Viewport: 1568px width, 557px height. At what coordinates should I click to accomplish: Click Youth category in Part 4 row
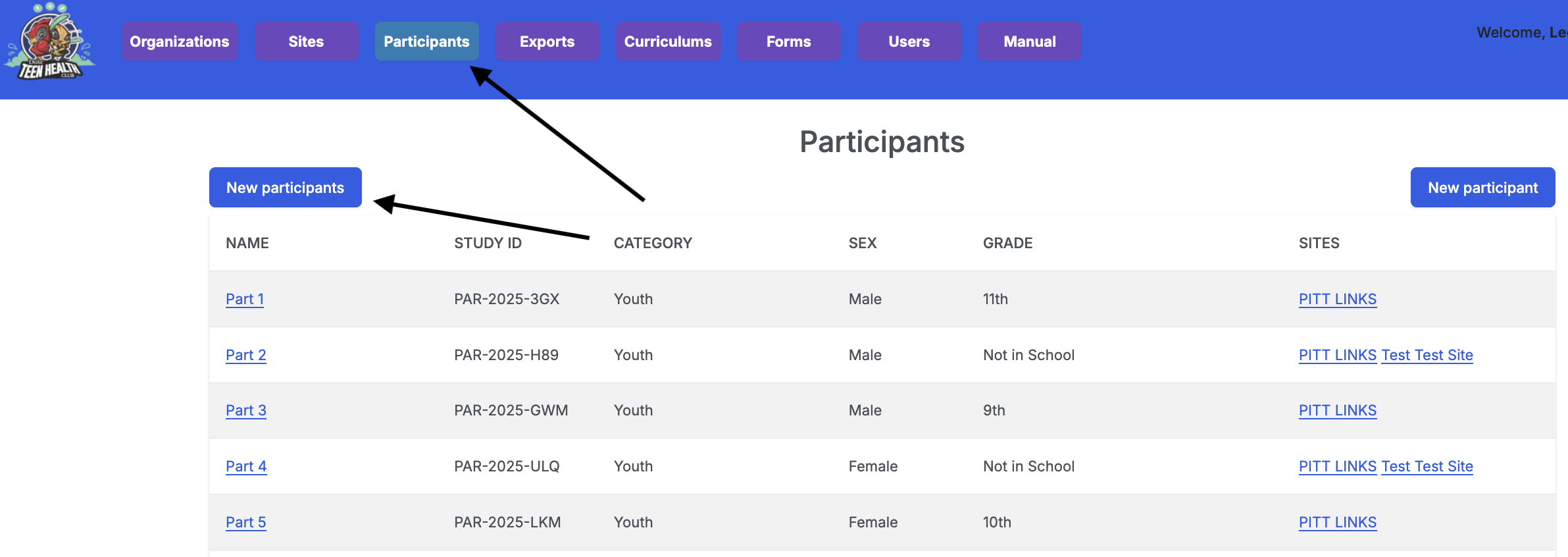[x=633, y=466]
